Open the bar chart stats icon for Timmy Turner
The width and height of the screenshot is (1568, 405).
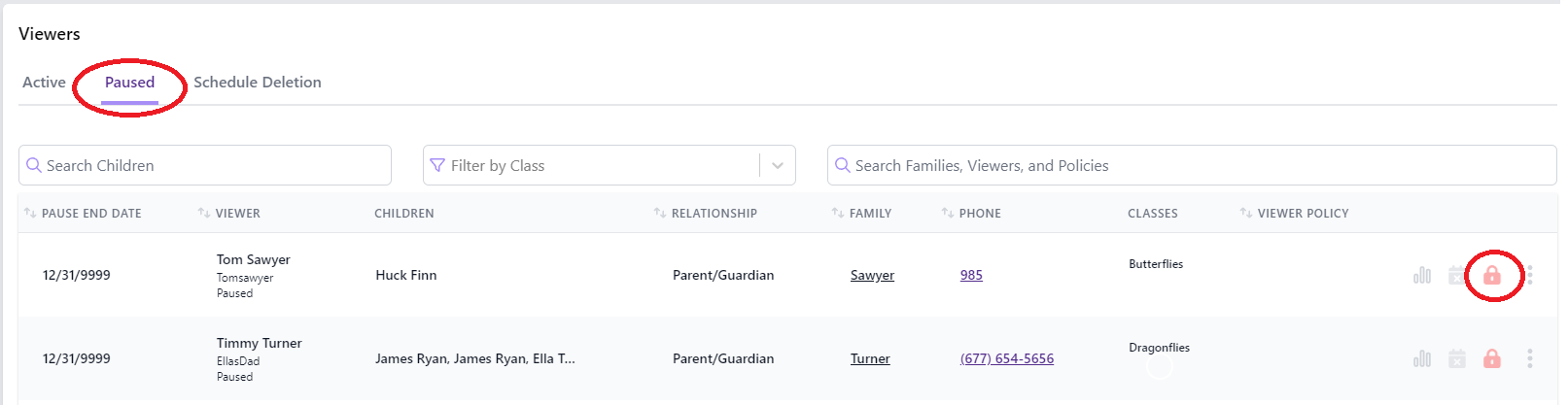(x=1422, y=358)
